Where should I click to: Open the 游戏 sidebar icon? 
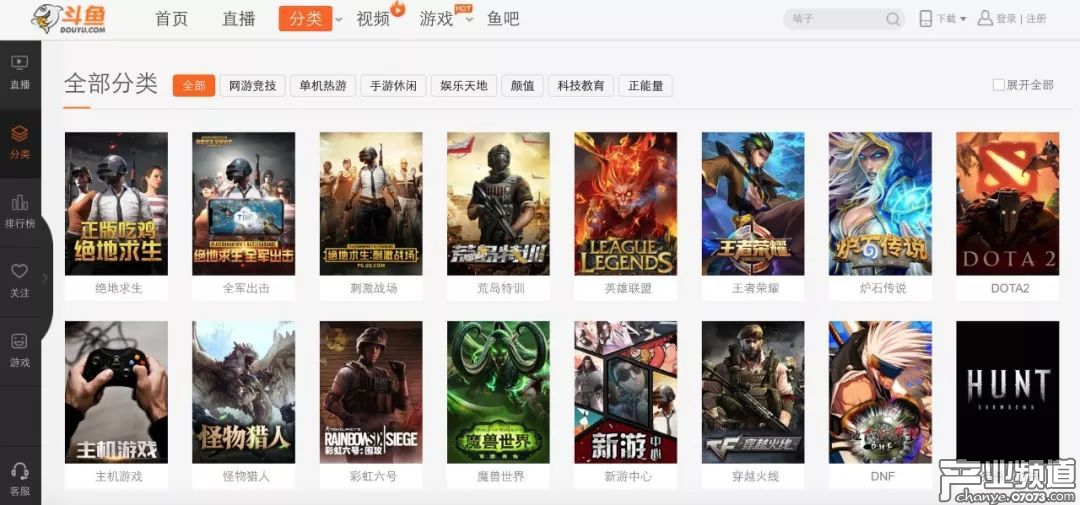(20, 351)
